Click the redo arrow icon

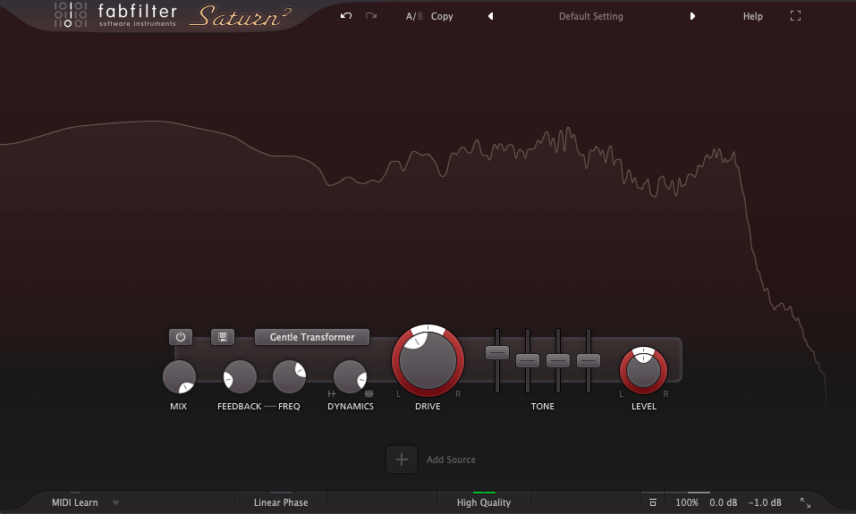pos(371,16)
